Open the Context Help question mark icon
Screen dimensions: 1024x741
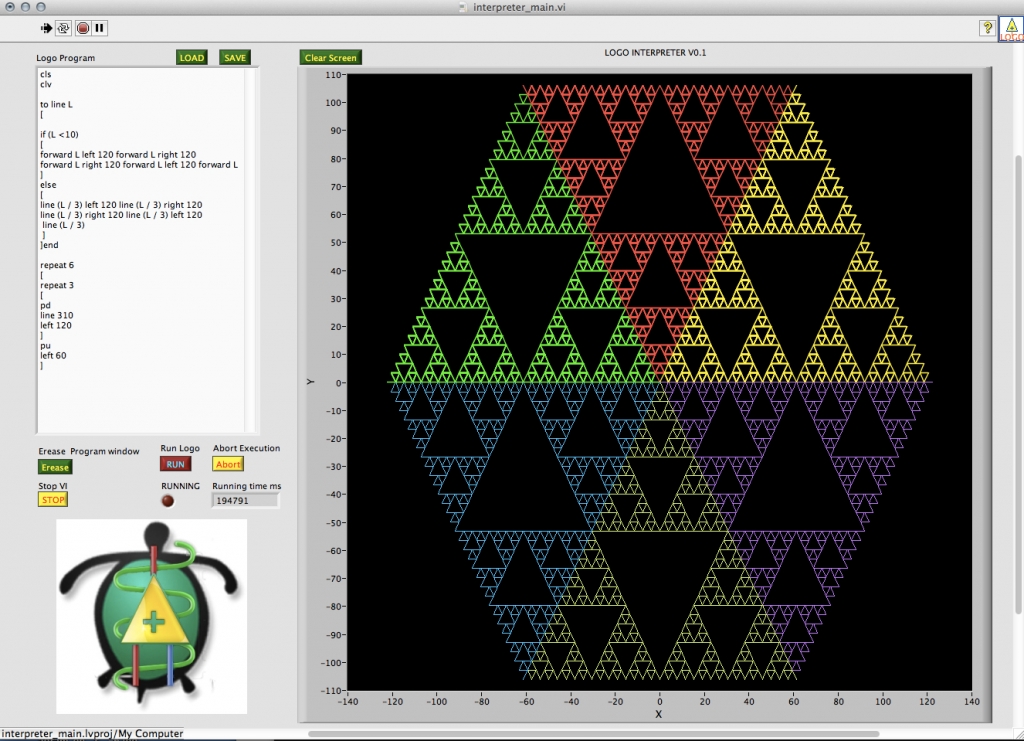[x=985, y=28]
